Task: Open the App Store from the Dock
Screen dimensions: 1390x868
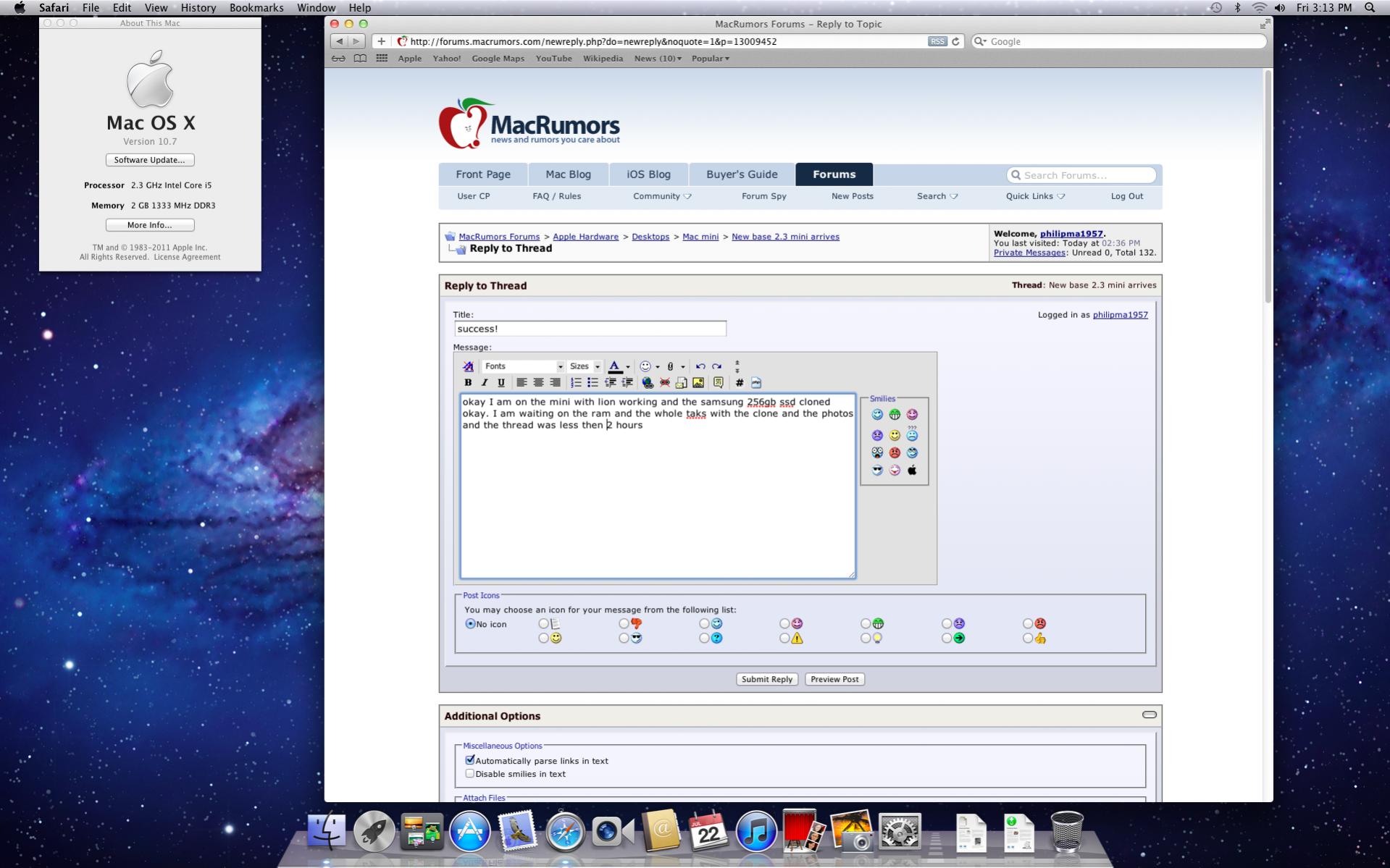Action: click(x=469, y=831)
